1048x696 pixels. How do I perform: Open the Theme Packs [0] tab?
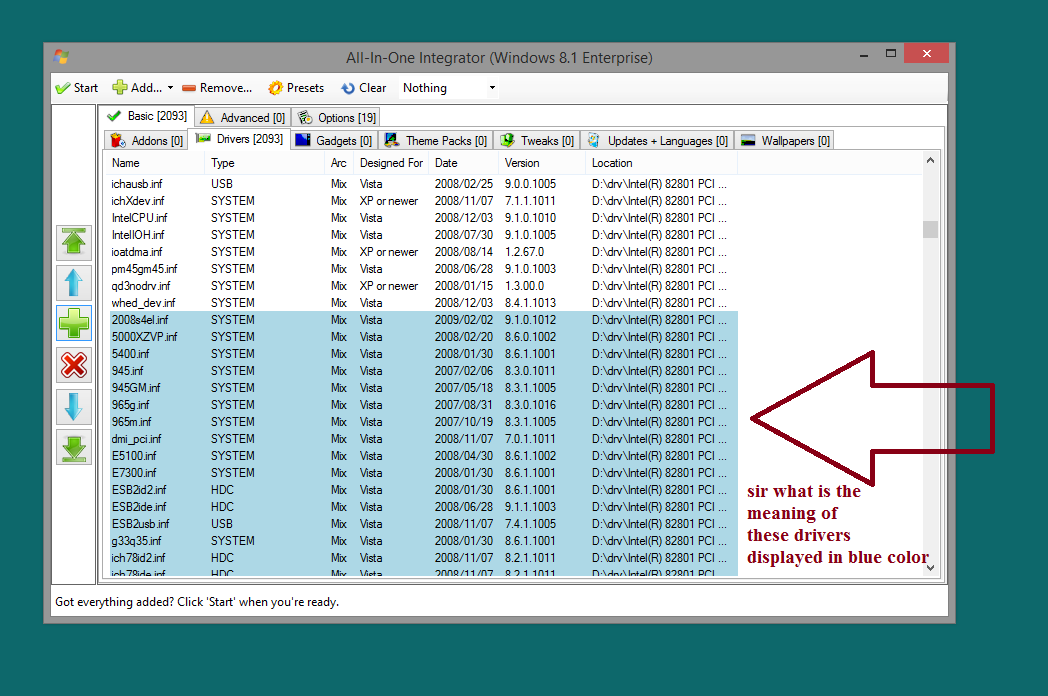click(x=436, y=140)
